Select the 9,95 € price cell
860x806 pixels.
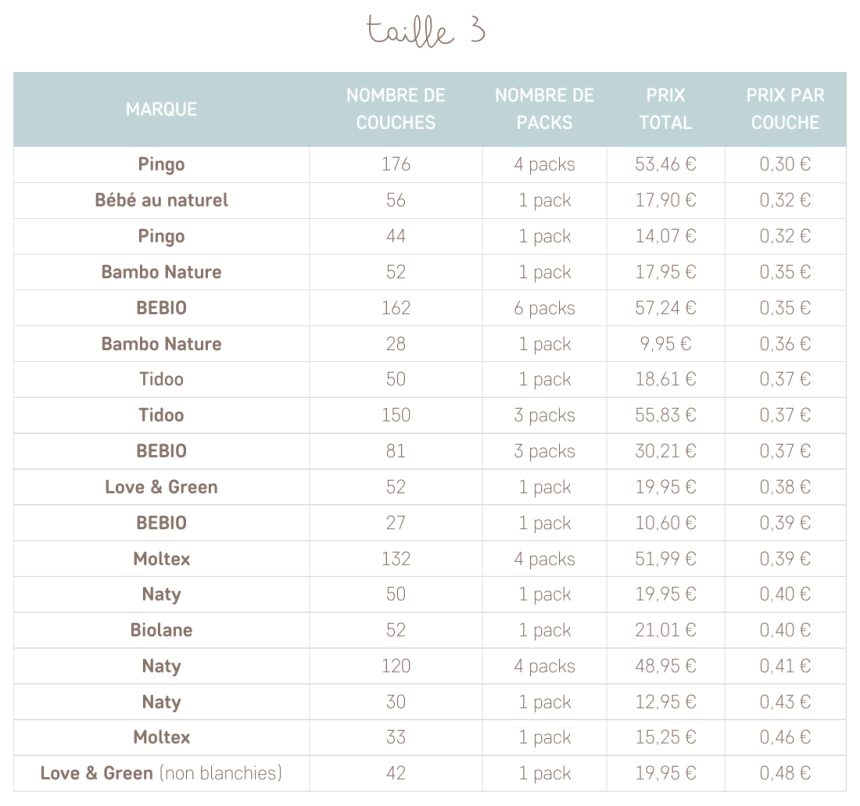pyautogui.click(x=665, y=344)
